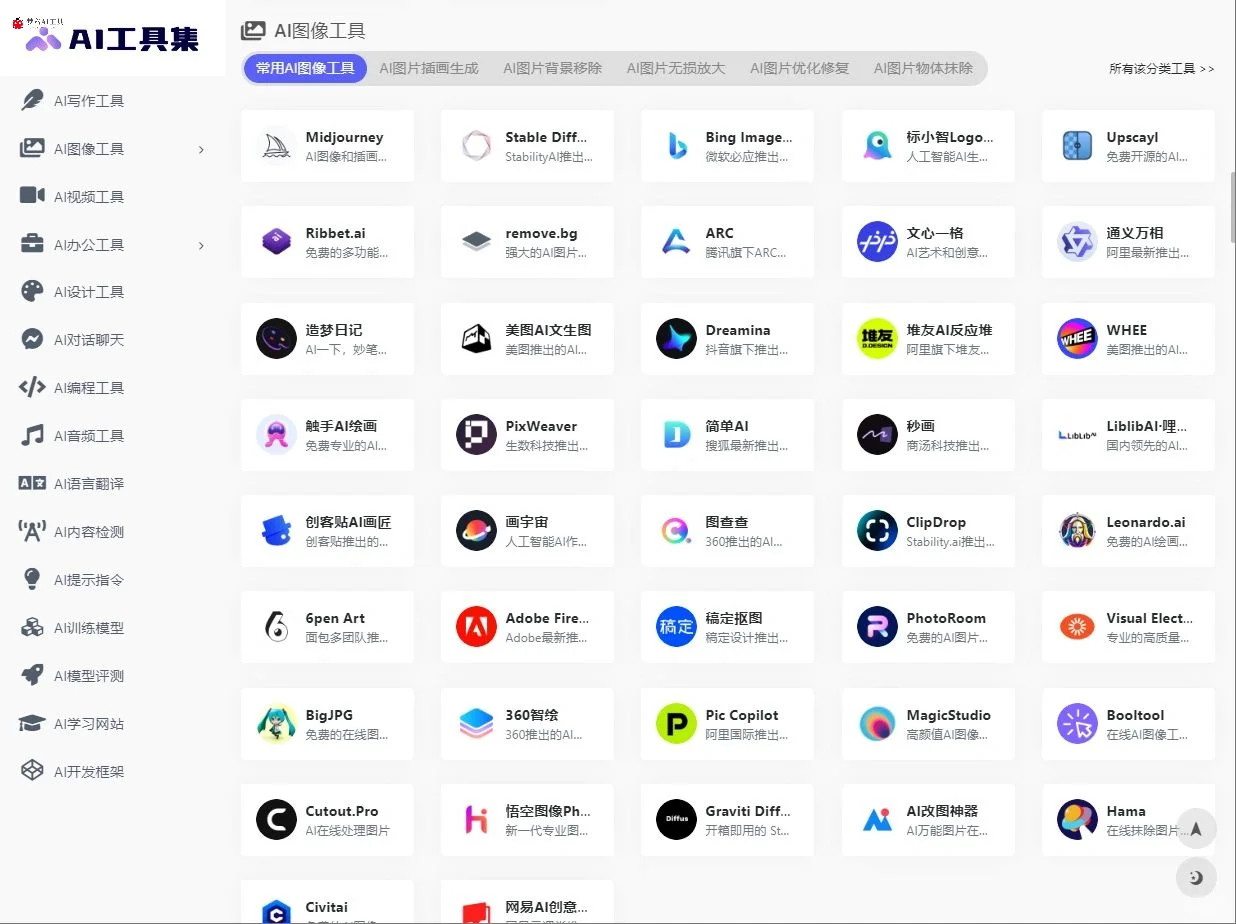Click the Upscayl tool icon
Image resolution: width=1236 pixels, height=924 pixels.
point(1076,146)
